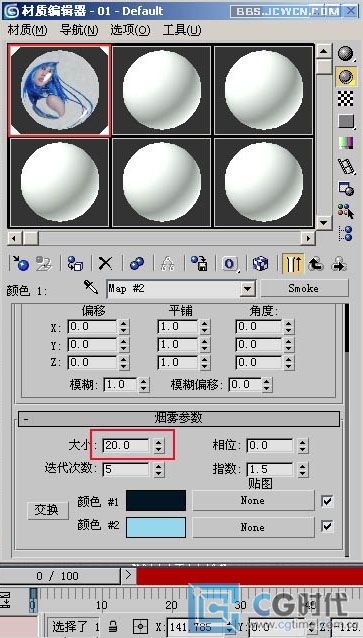Click the selection lock icon in status bar
The height and width of the screenshot is (638, 363).
point(113,627)
